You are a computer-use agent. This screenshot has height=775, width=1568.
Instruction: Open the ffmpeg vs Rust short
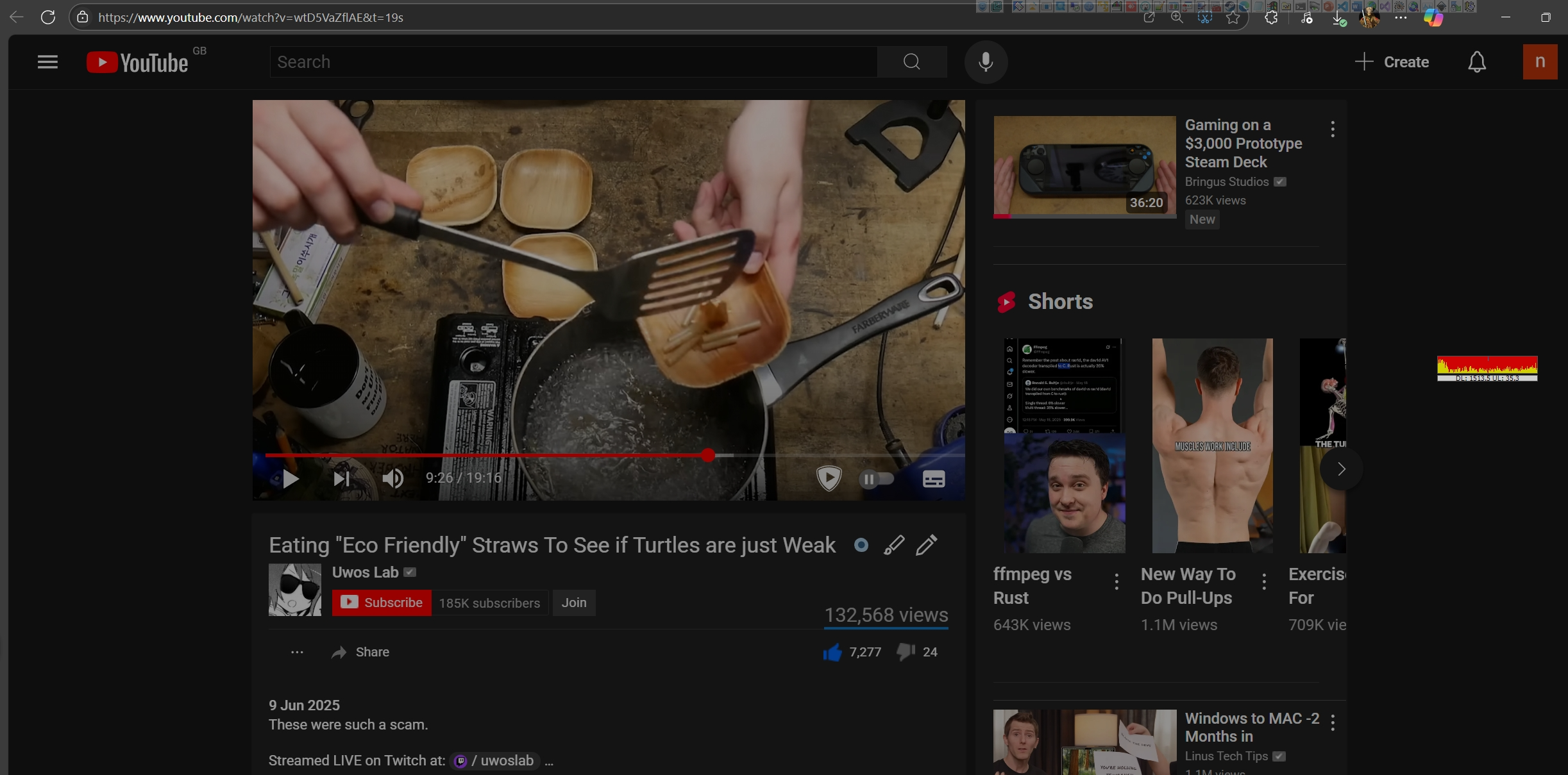1064,446
